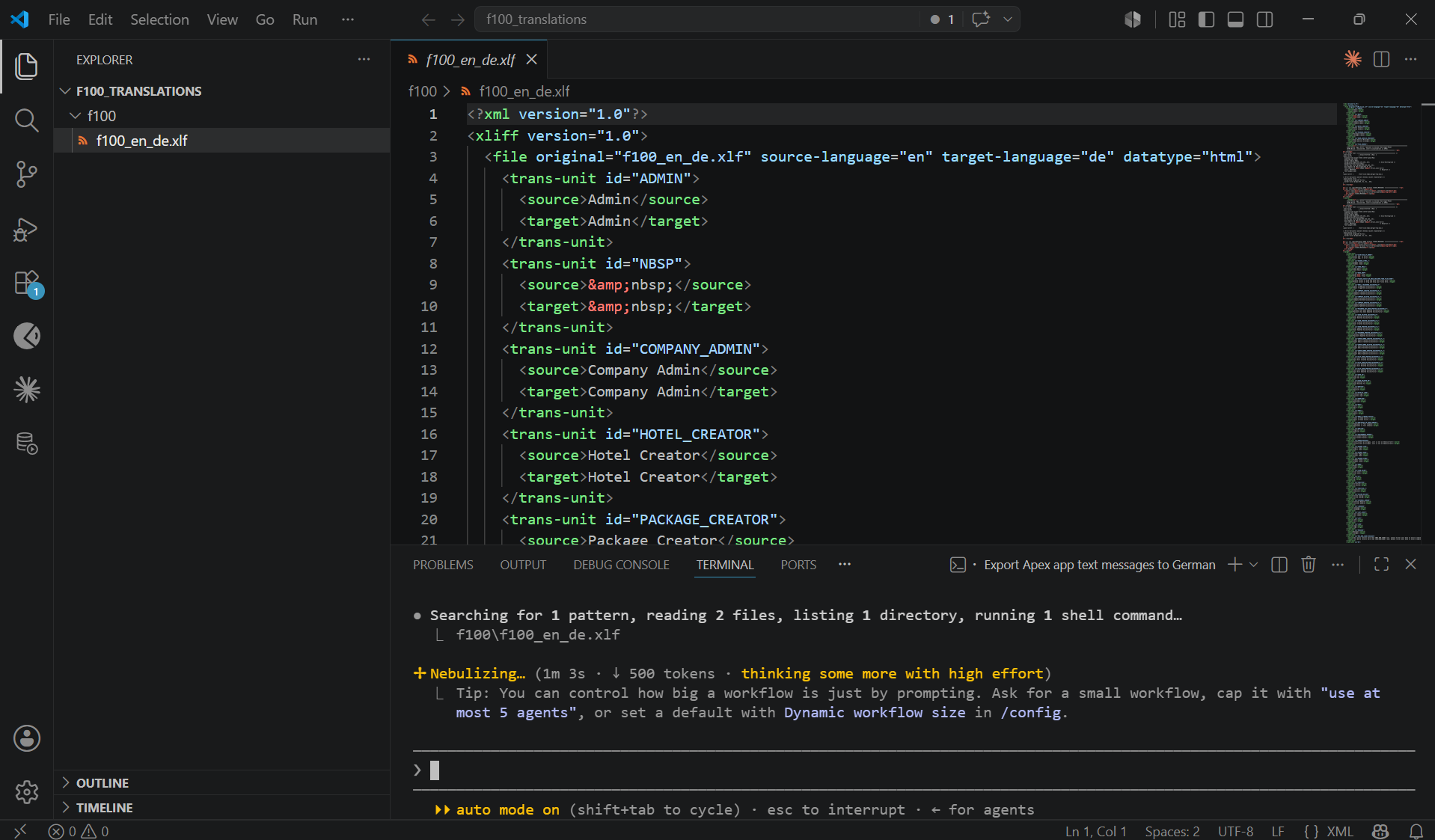Switch to the PROBLEMS tab
Viewport: 1435px width, 840px height.
[x=443, y=565]
